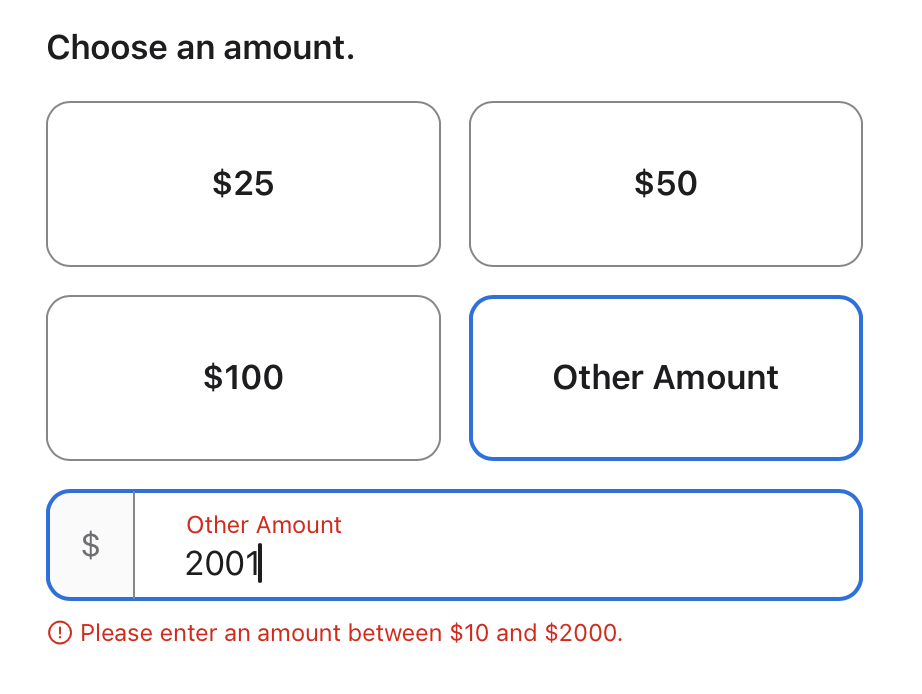This screenshot has height=694, width=922.
Task: Click the red error alert icon
Action: (60, 633)
